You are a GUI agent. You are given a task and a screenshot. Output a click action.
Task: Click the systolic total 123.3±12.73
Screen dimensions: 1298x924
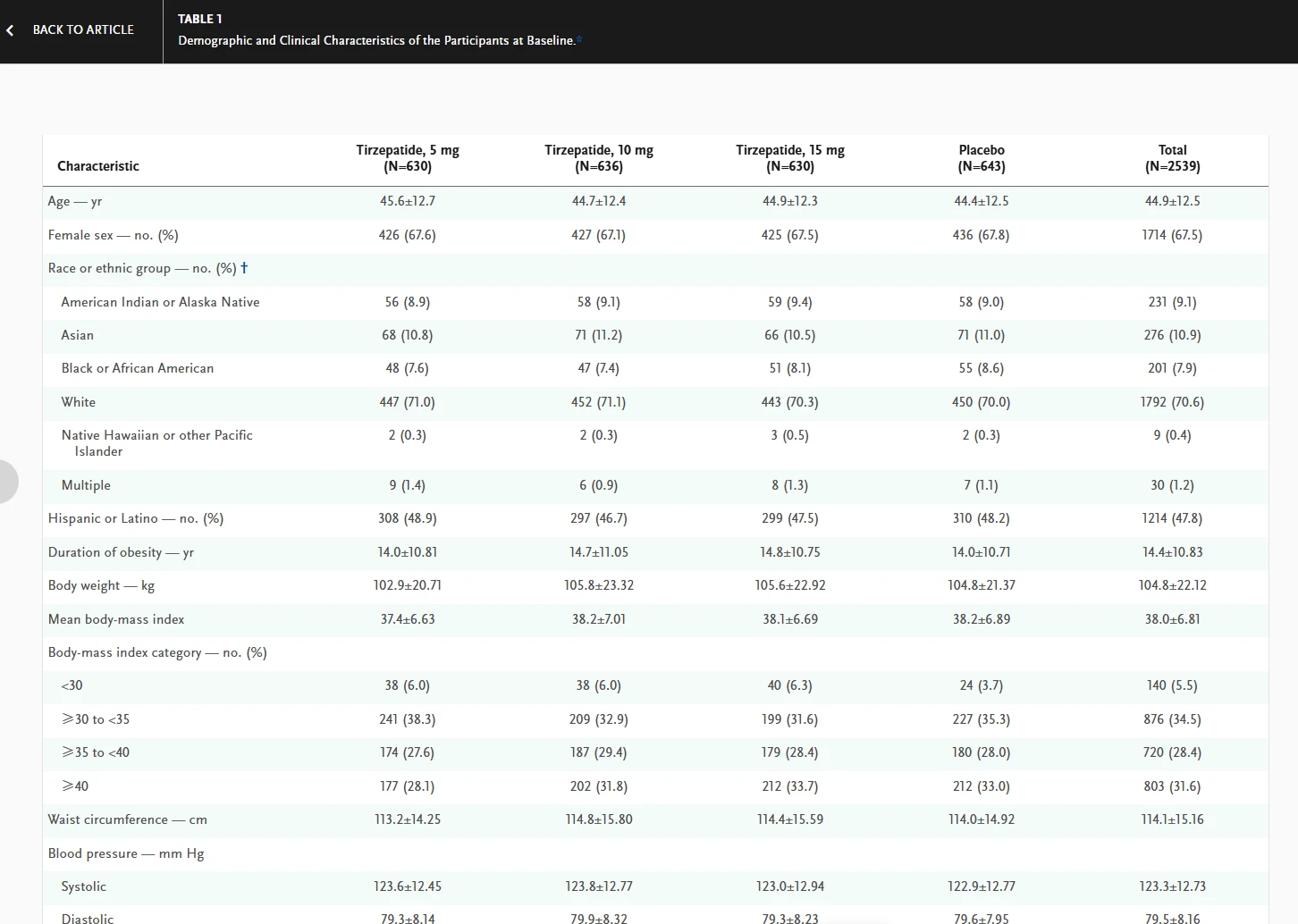(1173, 886)
